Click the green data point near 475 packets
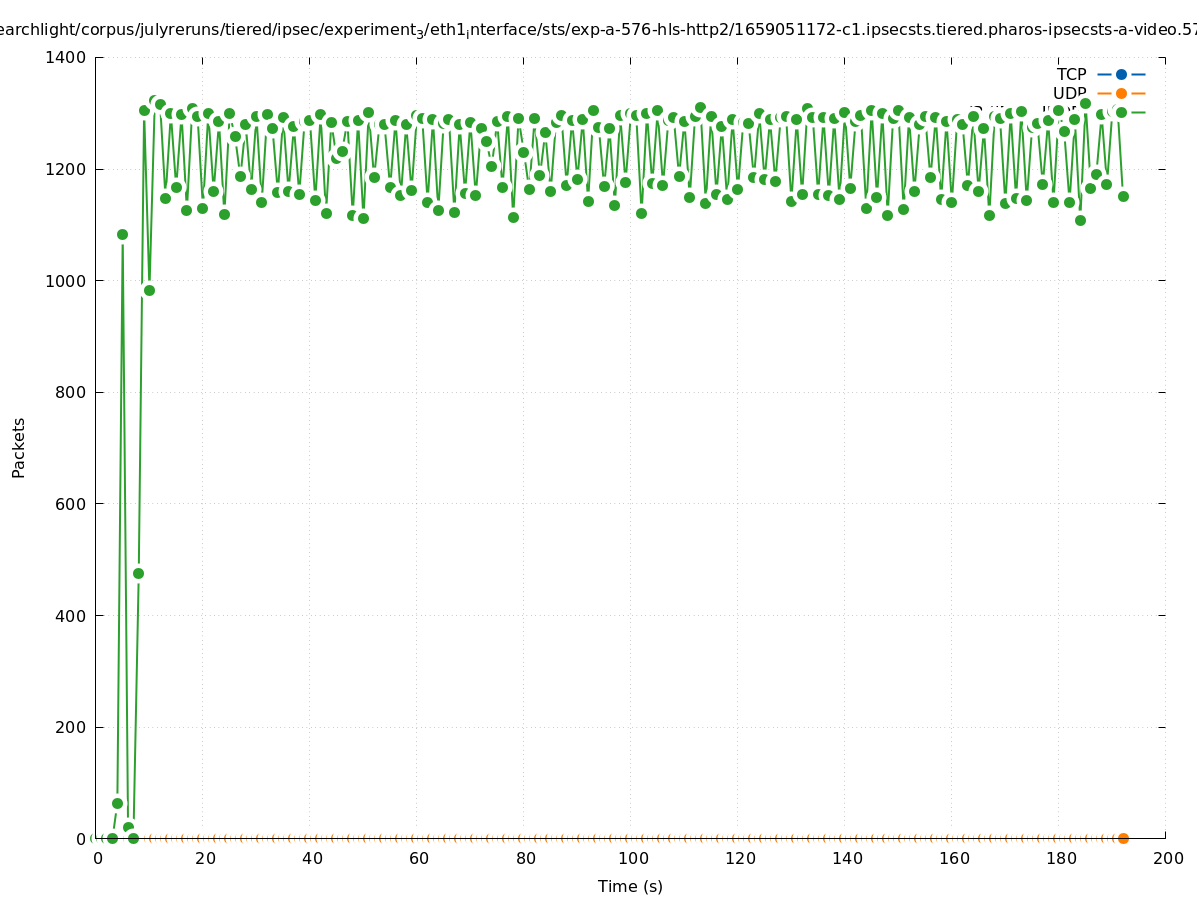 (138, 573)
